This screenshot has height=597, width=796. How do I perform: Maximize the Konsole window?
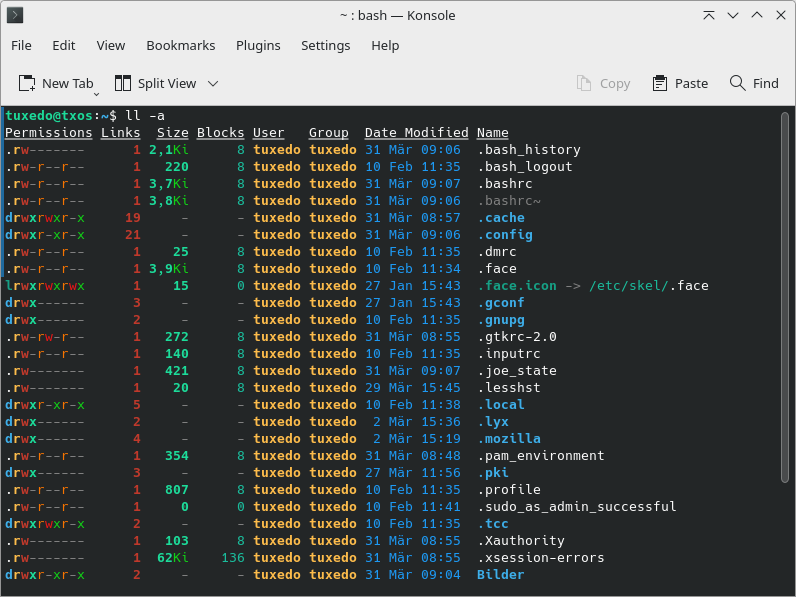point(757,15)
